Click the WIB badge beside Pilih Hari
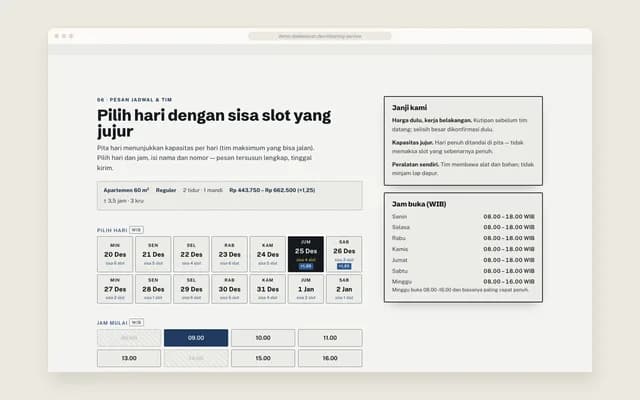This screenshot has width=640, height=400. click(x=136, y=230)
